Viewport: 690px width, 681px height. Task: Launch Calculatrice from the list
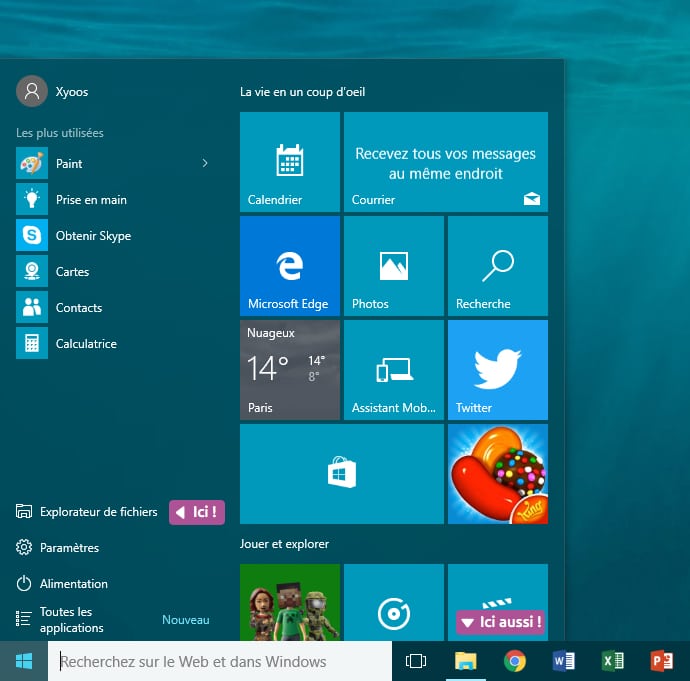tap(114, 343)
